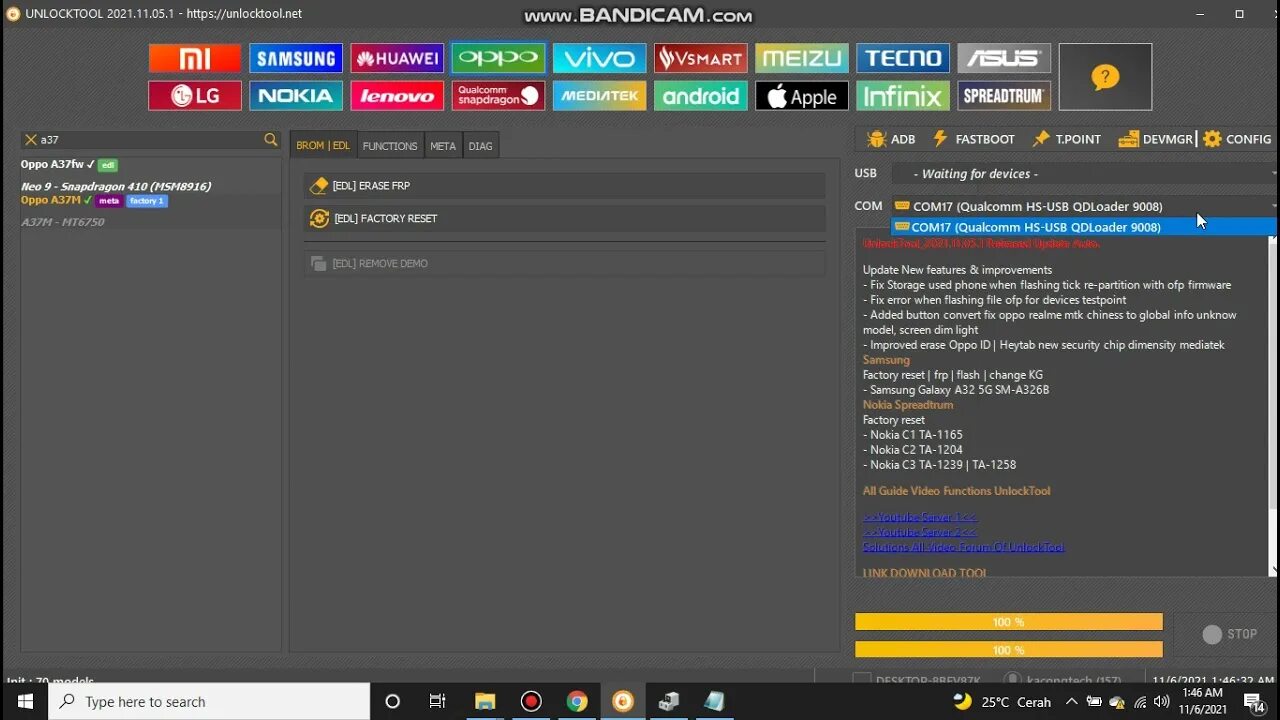Select the Apple brand logo
The height and width of the screenshot is (720, 1280).
[x=801, y=96]
